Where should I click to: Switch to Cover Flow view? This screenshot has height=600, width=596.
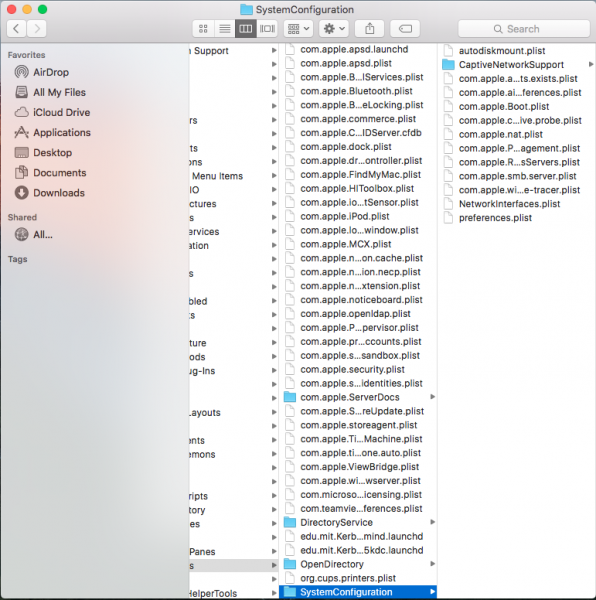pos(267,29)
